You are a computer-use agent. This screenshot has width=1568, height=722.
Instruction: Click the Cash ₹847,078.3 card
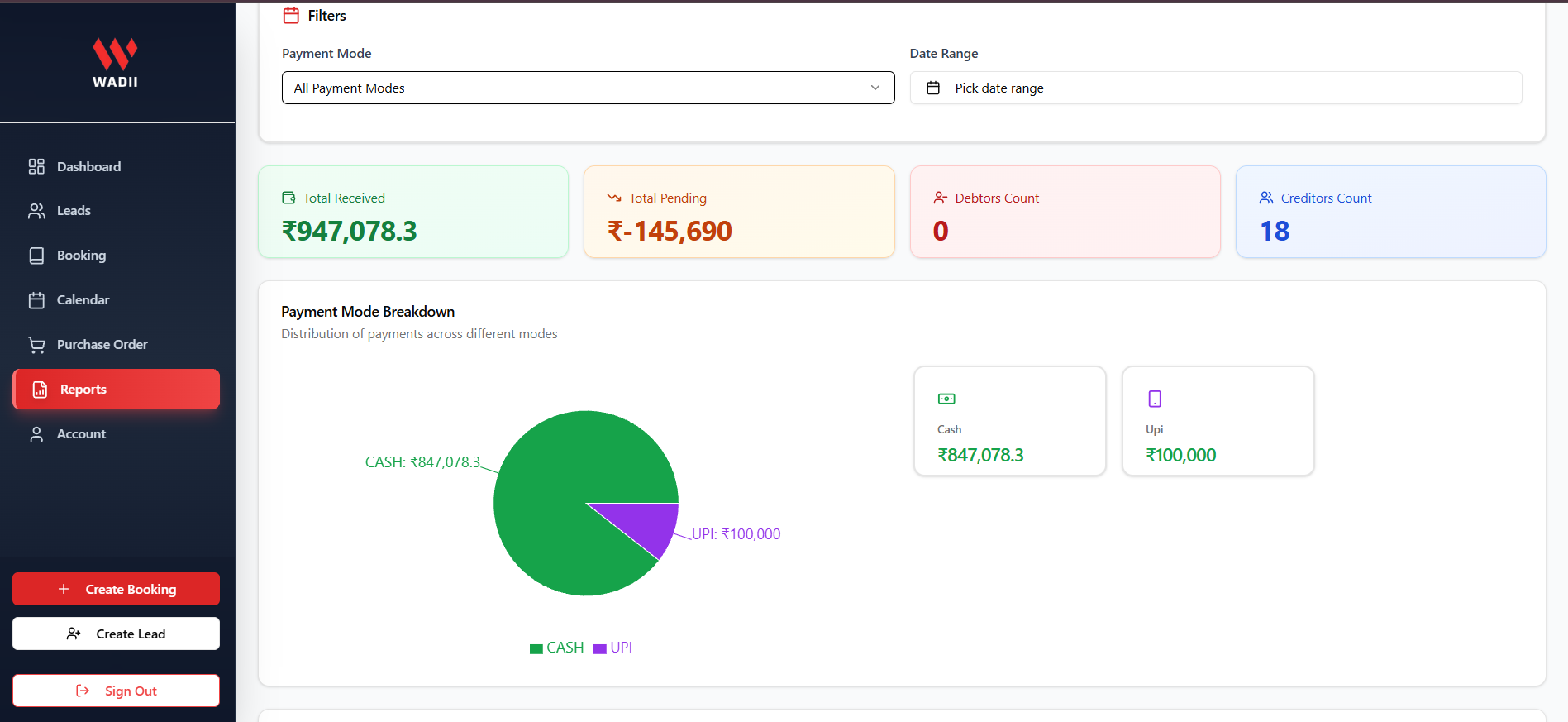pos(1009,421)
